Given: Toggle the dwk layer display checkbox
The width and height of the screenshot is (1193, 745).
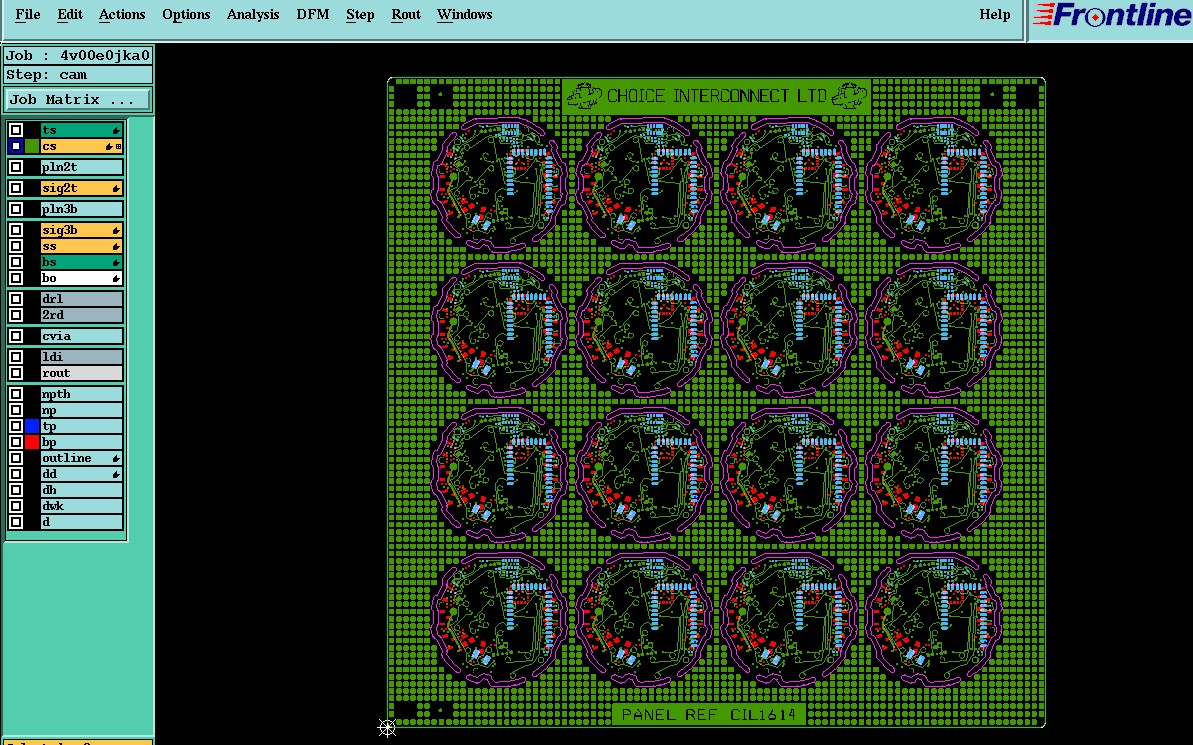Looking at the screenshot, I should (x=16, y=506).
